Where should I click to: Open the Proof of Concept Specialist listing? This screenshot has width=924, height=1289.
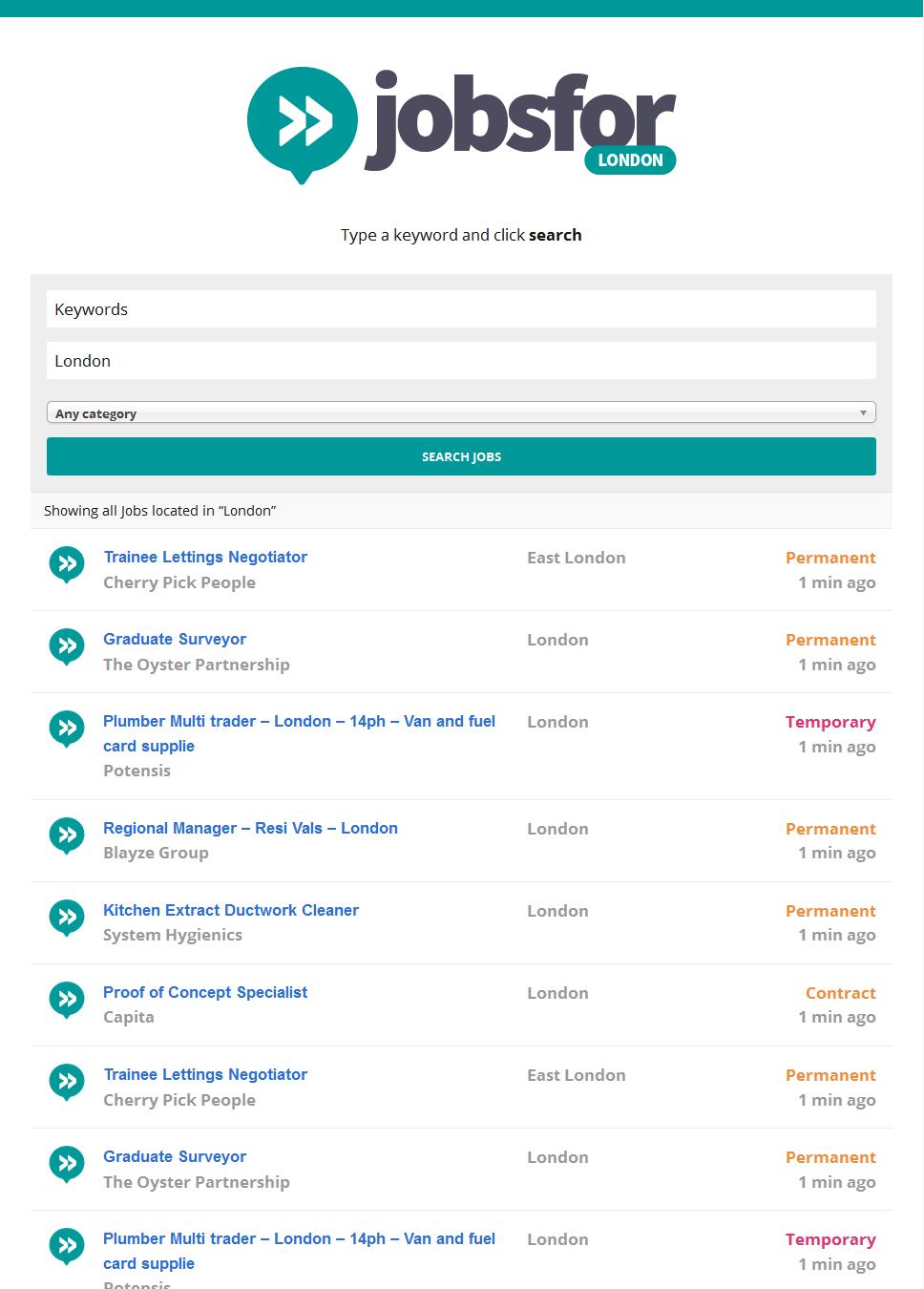pyautogui.click(x=205, y=993)
